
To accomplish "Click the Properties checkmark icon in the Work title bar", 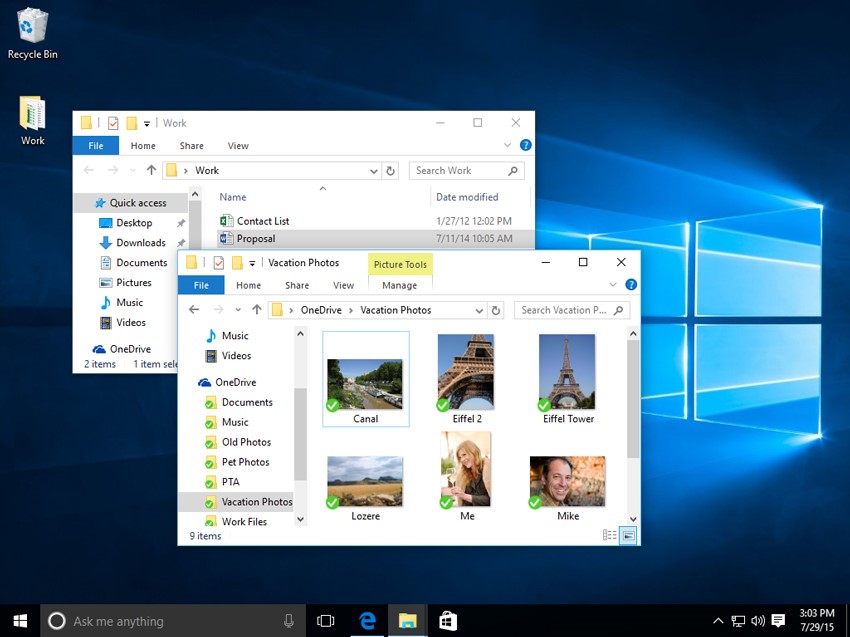I will (x=113, y=123).
